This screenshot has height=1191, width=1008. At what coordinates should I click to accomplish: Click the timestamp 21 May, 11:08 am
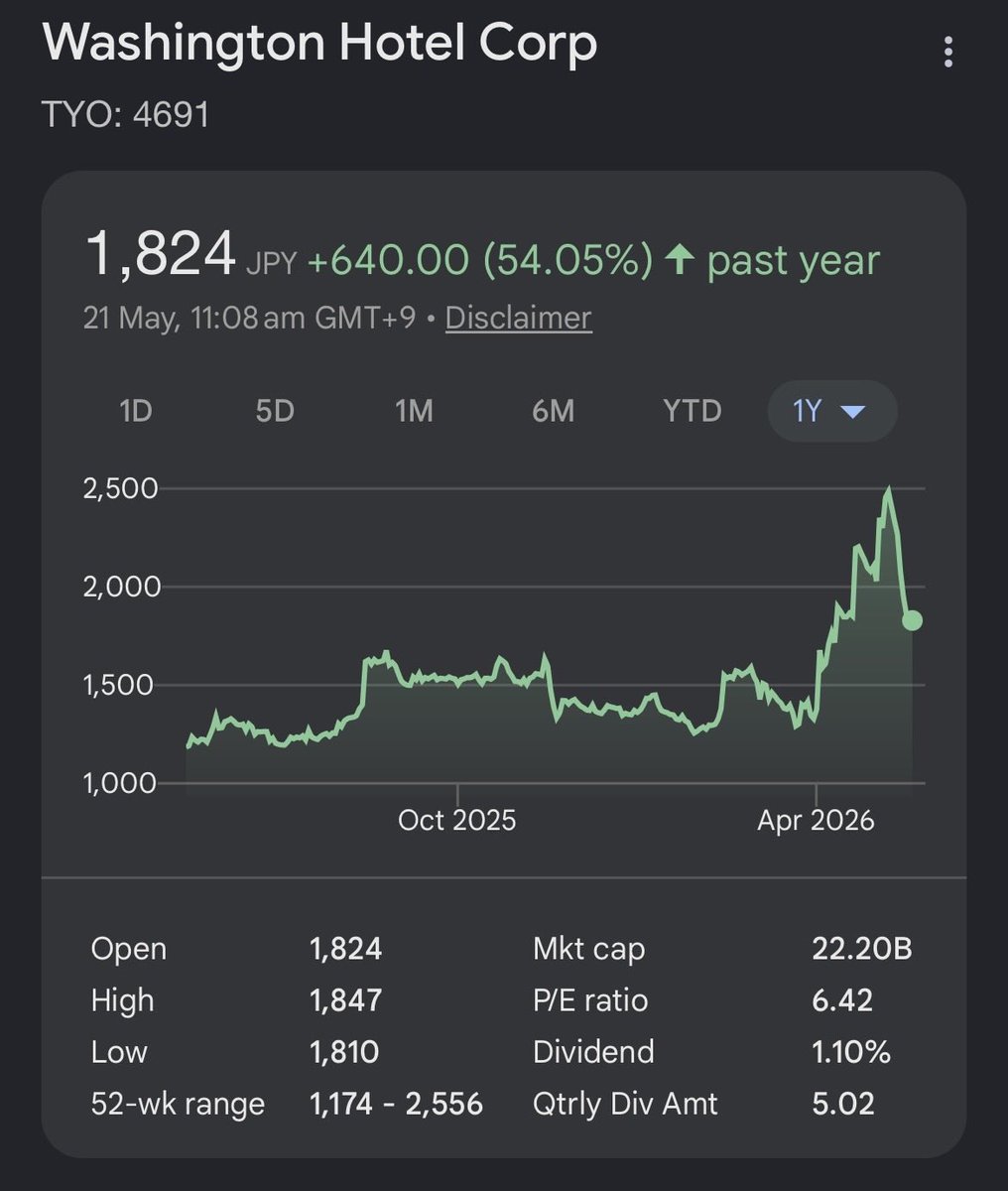(194, 318)
